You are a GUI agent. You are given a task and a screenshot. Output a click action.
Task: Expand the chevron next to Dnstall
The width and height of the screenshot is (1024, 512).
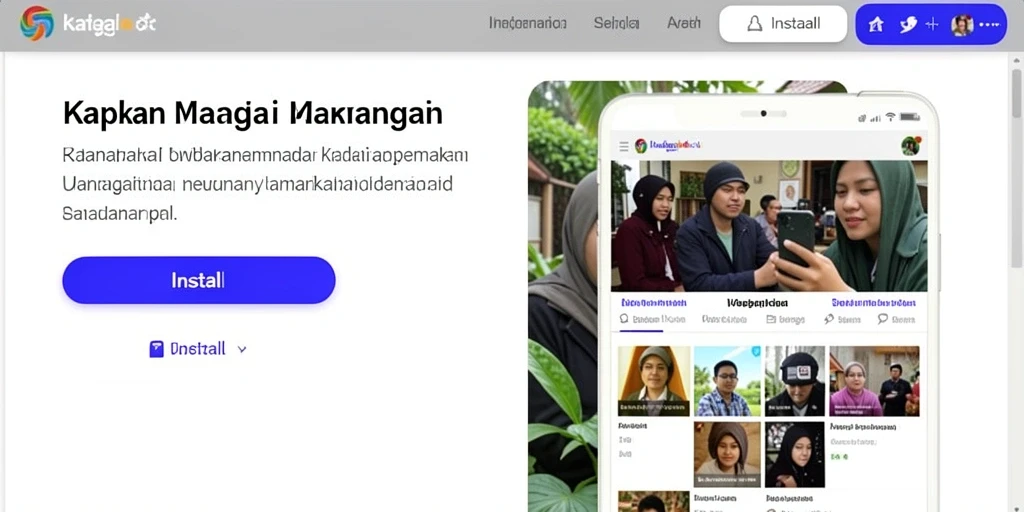click(242, 349)
